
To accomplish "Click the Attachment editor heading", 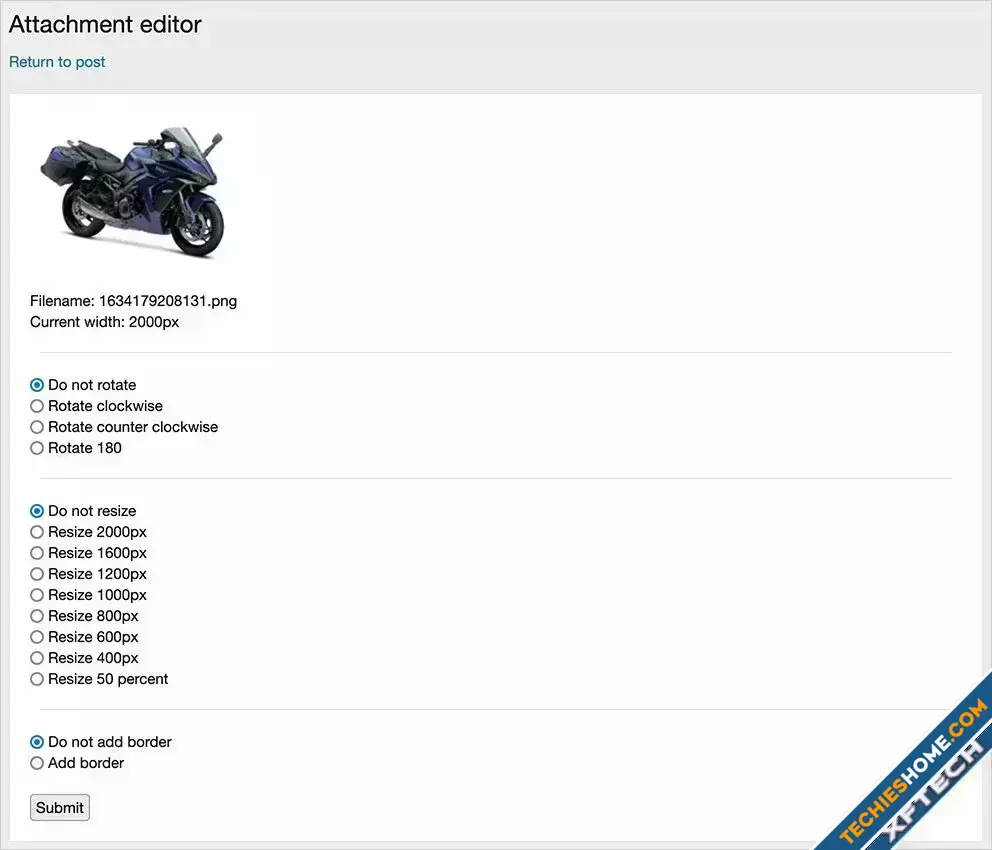I will [x=105, y=24].
